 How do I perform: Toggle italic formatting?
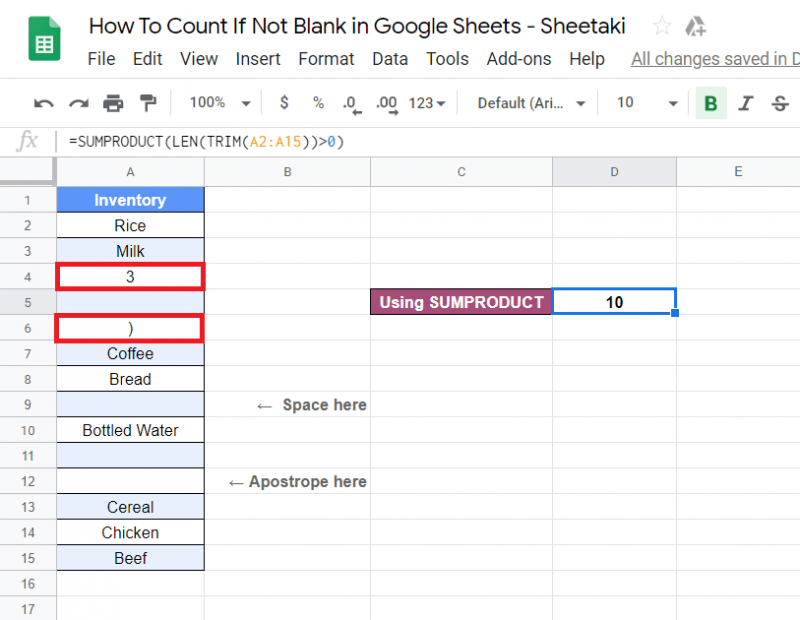744,103
